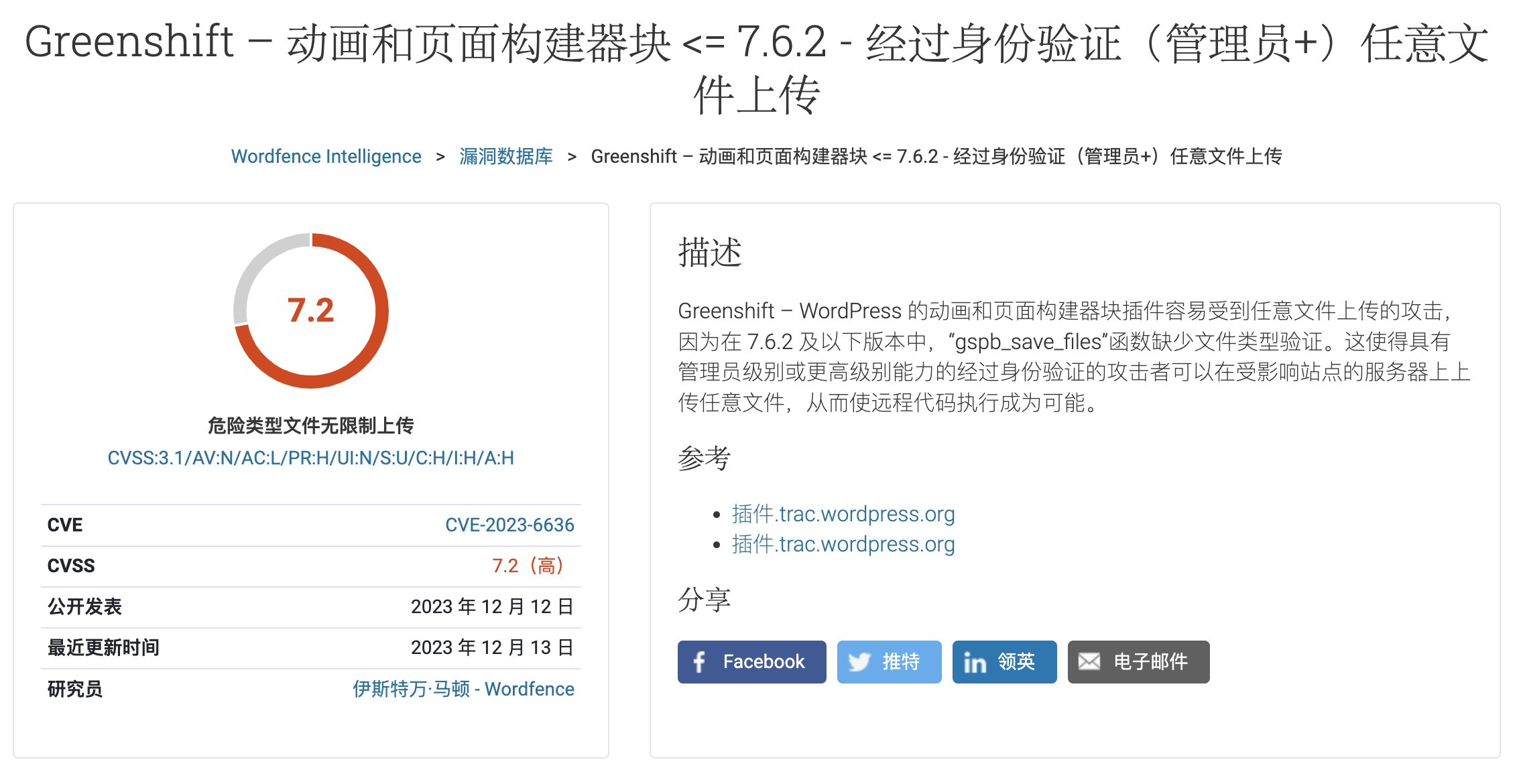Click the 7.2 score gauge
This screenshot has height=784, width=1523.
point(311,311)
